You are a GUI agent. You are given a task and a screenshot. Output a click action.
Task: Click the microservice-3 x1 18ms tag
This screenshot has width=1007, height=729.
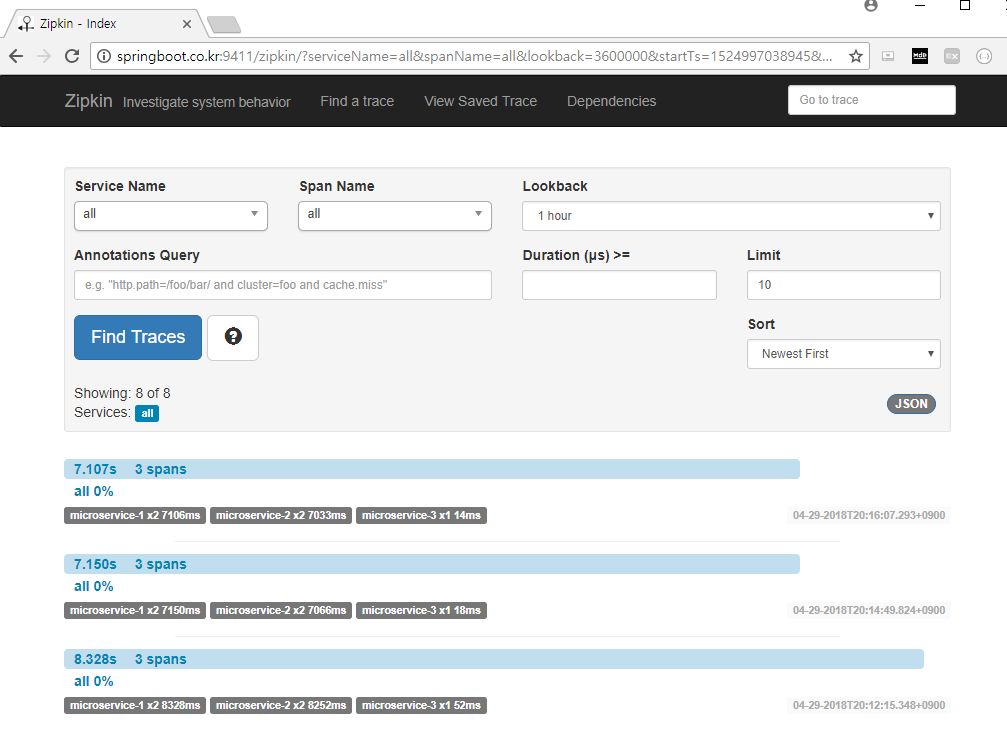[x=421, y=610]
